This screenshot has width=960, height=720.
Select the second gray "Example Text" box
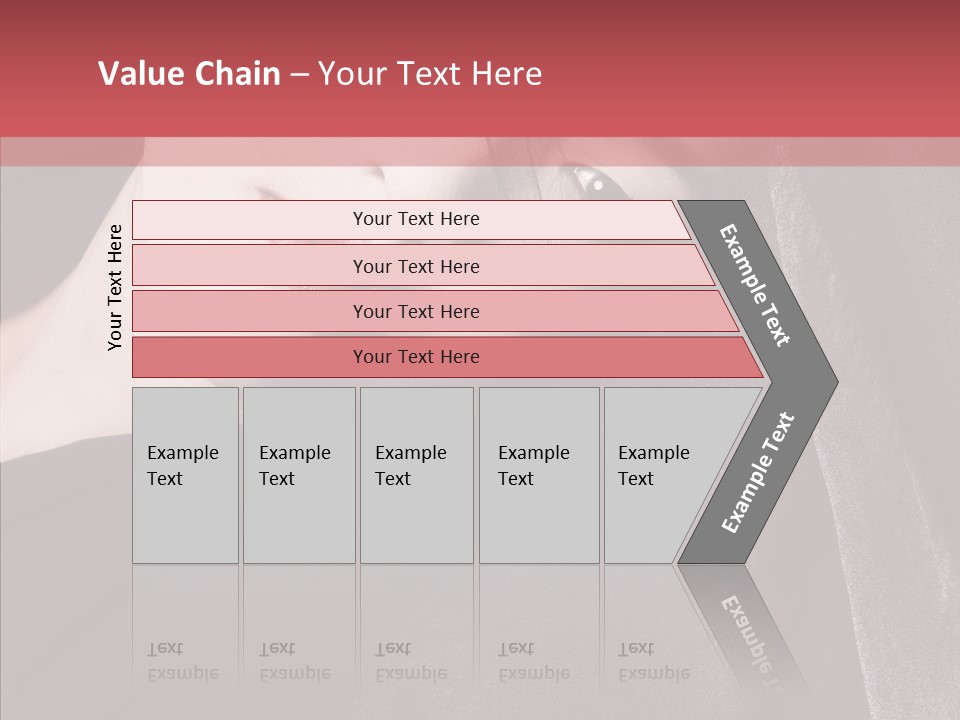(x=299, y=475)
